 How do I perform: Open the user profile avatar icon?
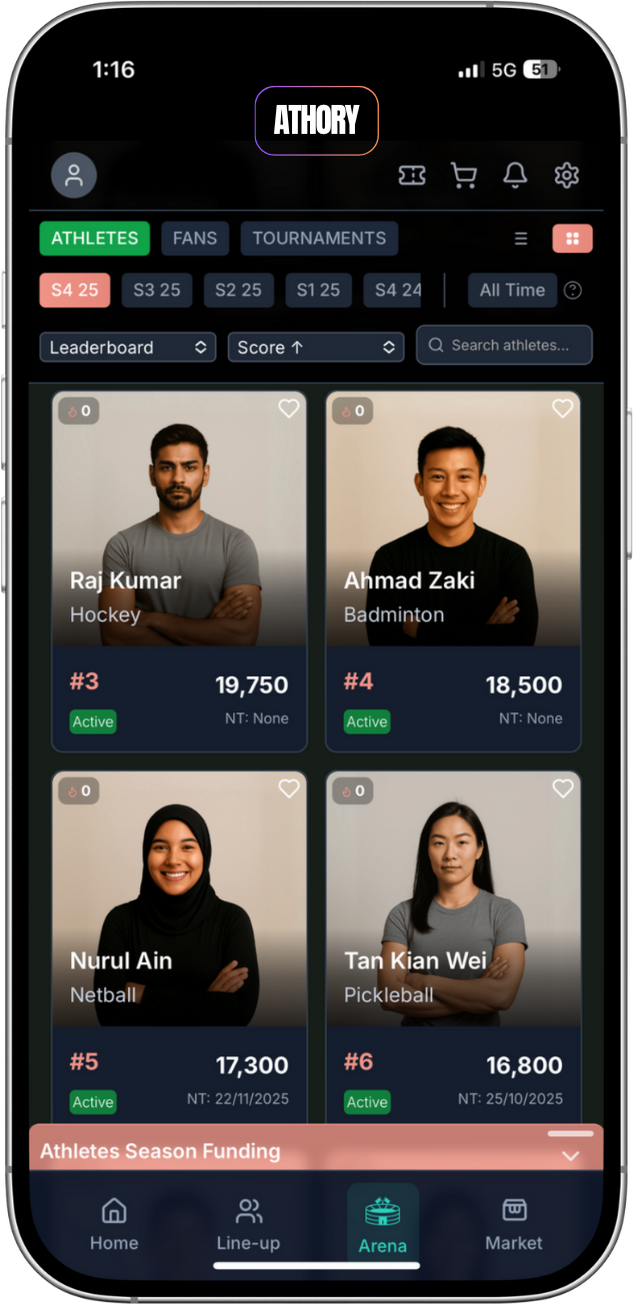(74, 176)
